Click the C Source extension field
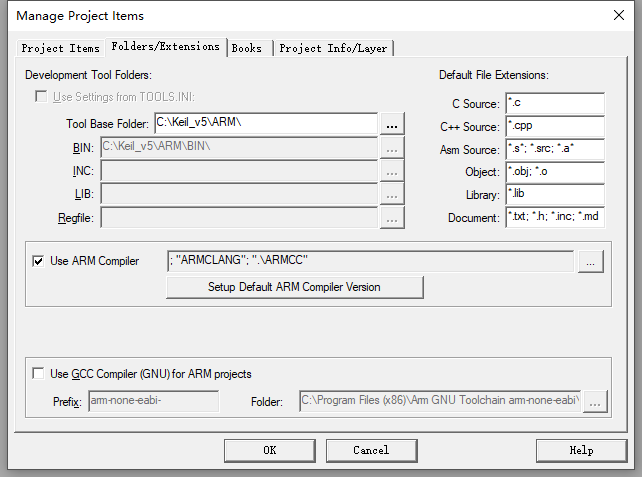The height and width of the screenshot is (477, 642). click(x=554, y=103)
